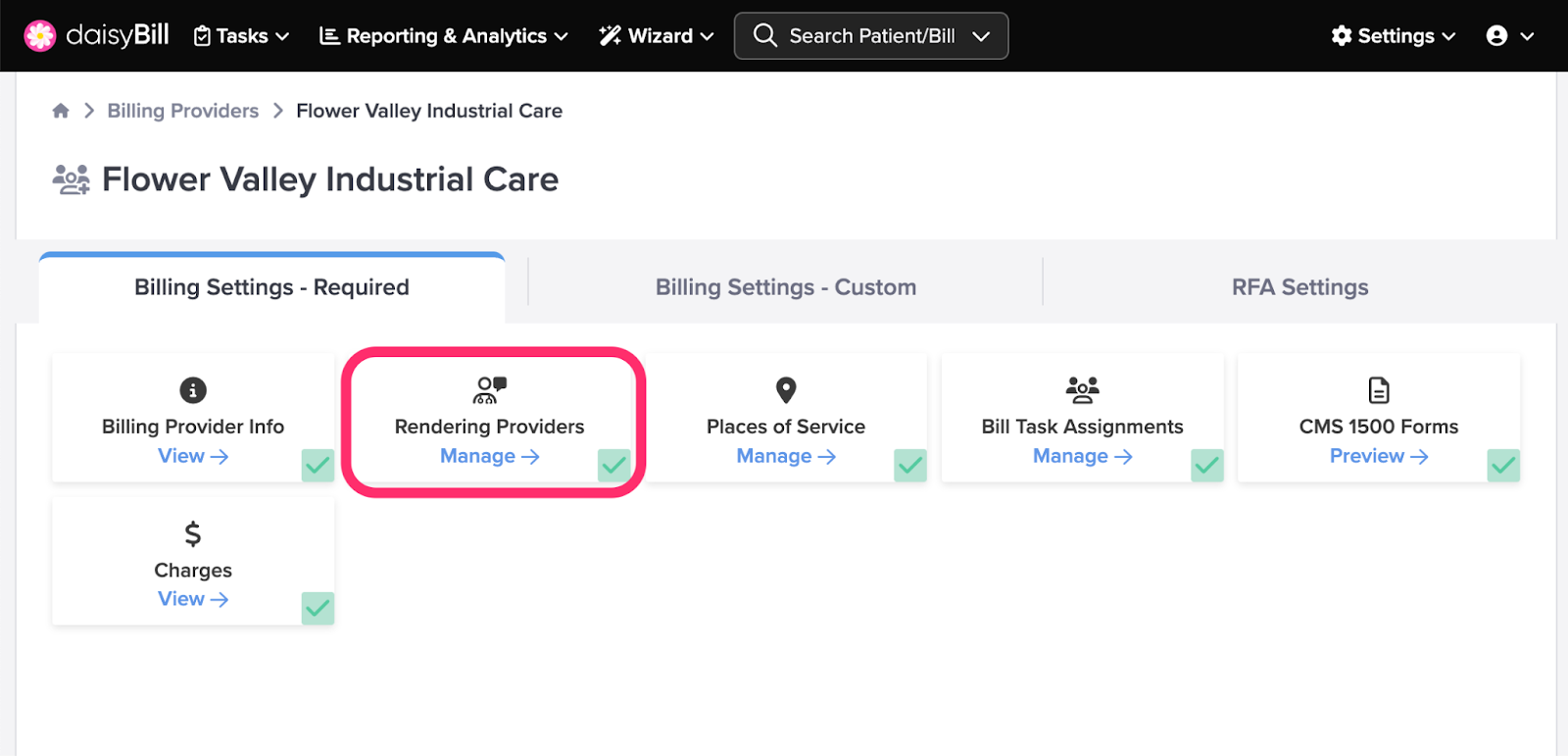Click Preview link under CMS 1500 Forms
1568x756 pixels.
(1379, 456)
